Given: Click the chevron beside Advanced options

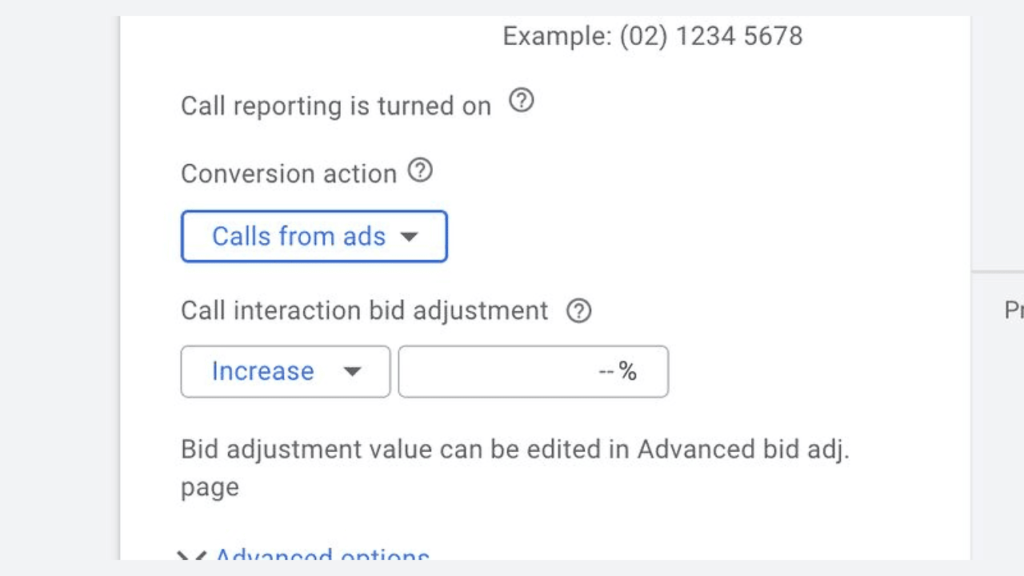Looking at the screenshot, I should (190, 556).
